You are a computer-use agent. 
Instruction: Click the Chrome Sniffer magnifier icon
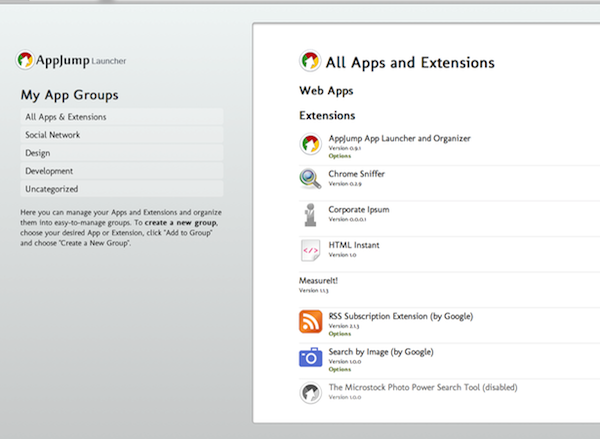pyautogui.click(x=311, y=179)
